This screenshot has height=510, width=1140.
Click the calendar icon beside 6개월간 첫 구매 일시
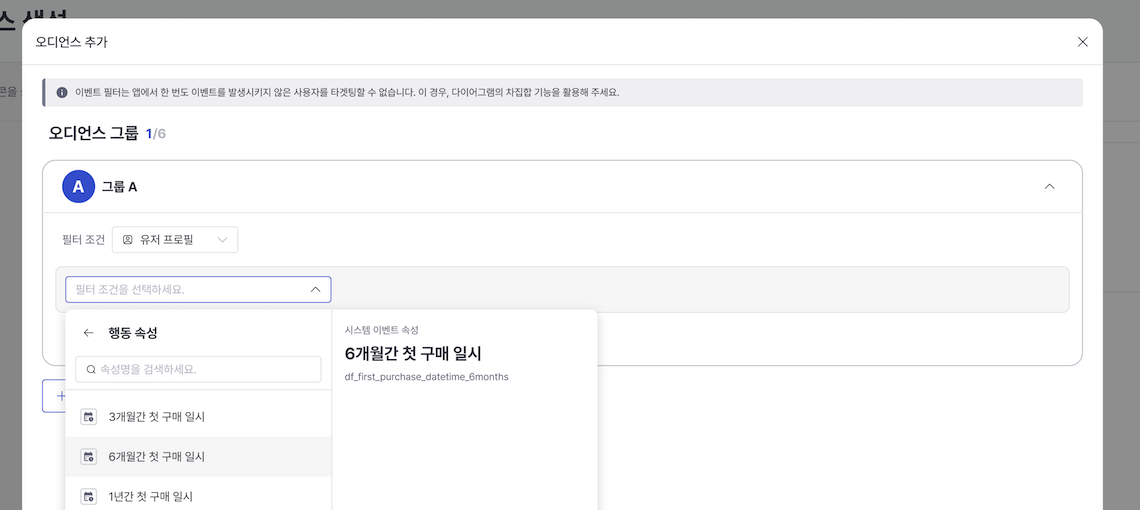(x=89, y=457)
